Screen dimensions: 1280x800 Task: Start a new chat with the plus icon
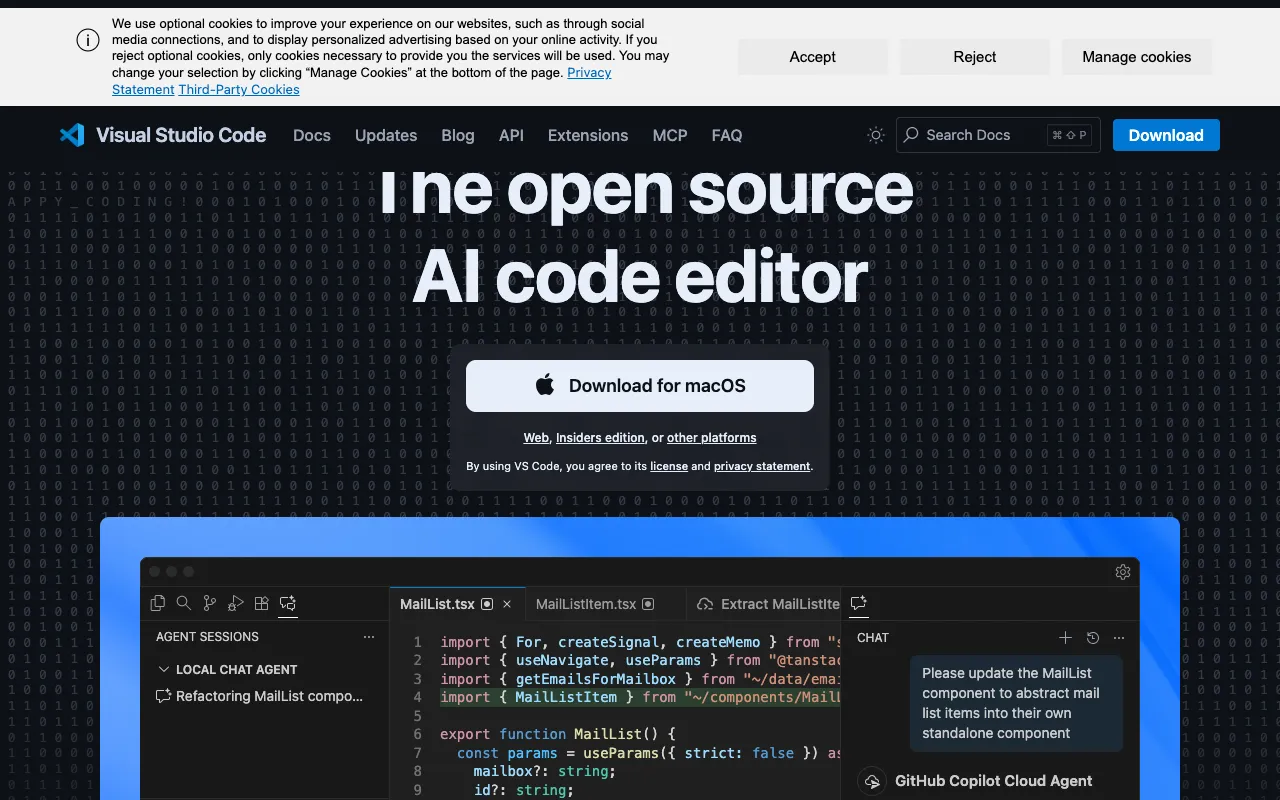[1066, 638]
